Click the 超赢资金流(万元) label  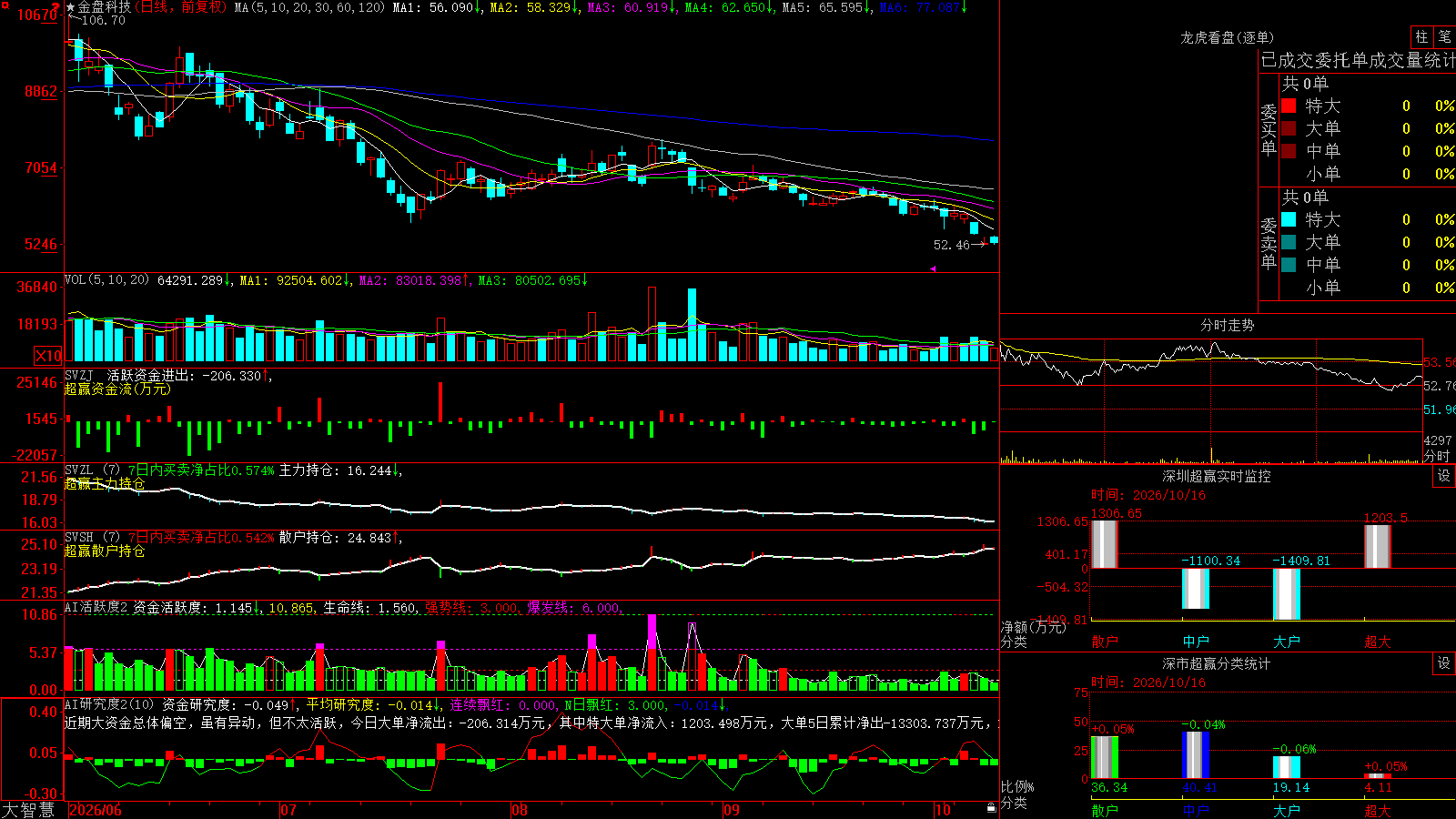[117, 389]
